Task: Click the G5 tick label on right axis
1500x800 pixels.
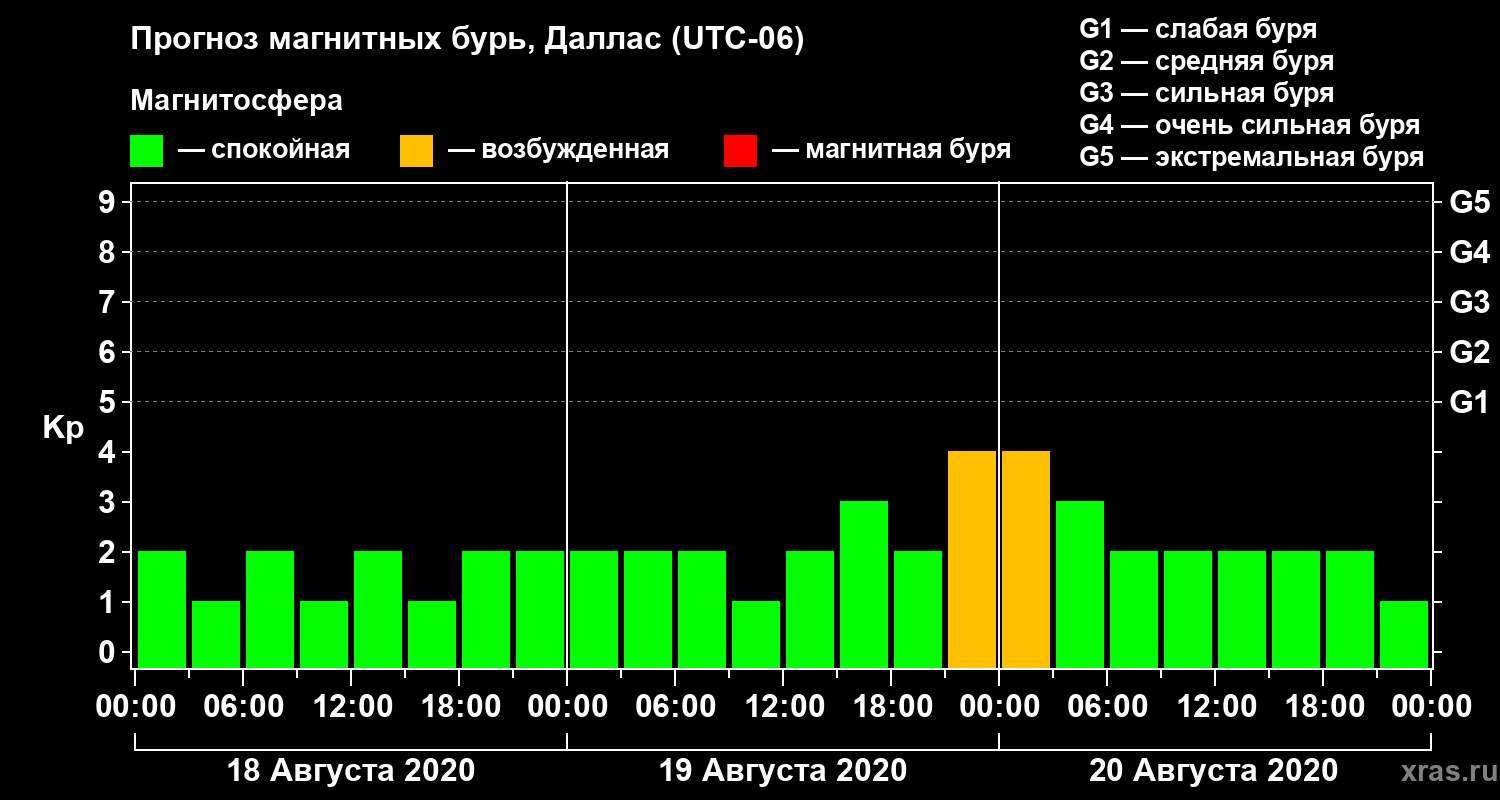Action: (1469, 202)
